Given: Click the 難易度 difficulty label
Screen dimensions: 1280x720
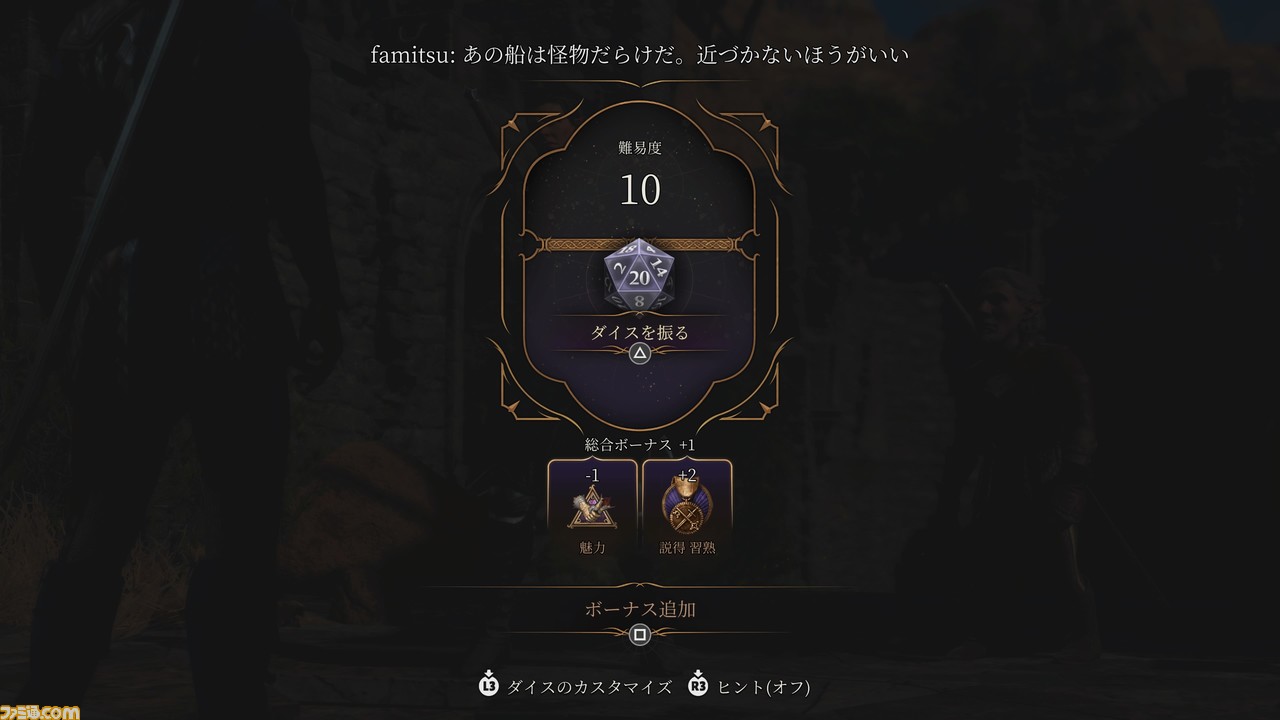Looking at the screenshot, I should [640, 148].
